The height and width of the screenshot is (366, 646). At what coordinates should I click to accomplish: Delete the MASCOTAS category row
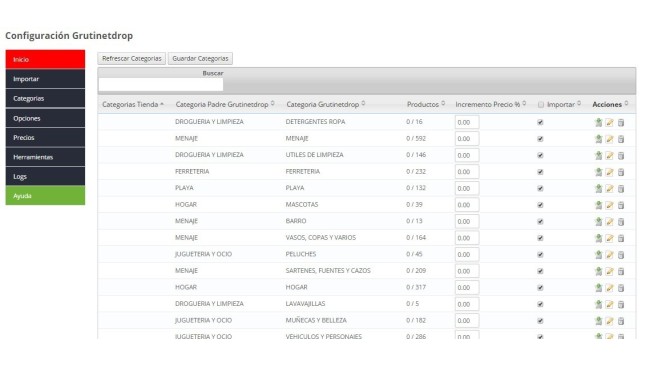click(621, 205)
